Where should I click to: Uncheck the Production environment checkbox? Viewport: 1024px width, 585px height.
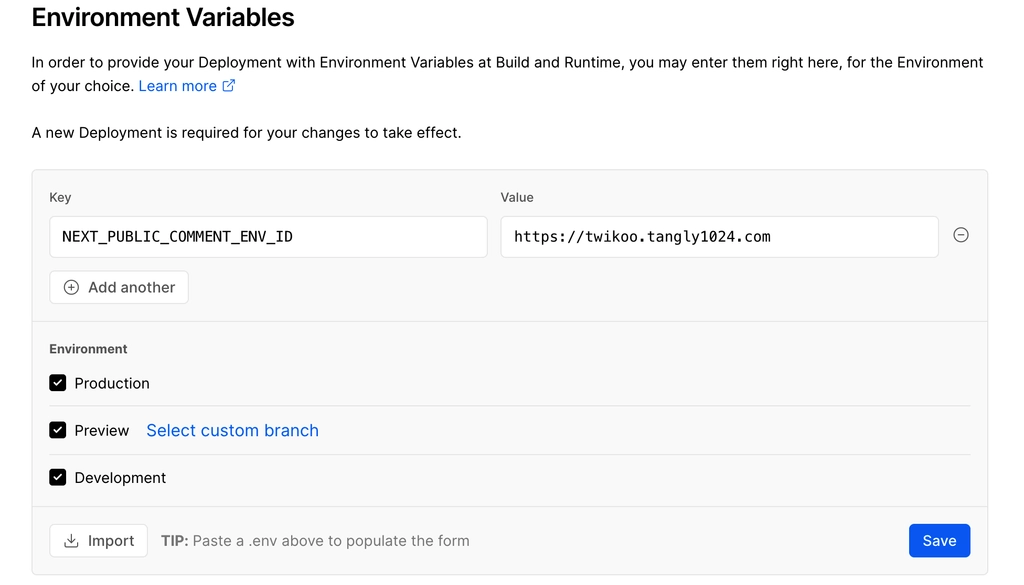click(x=57, y=383)
